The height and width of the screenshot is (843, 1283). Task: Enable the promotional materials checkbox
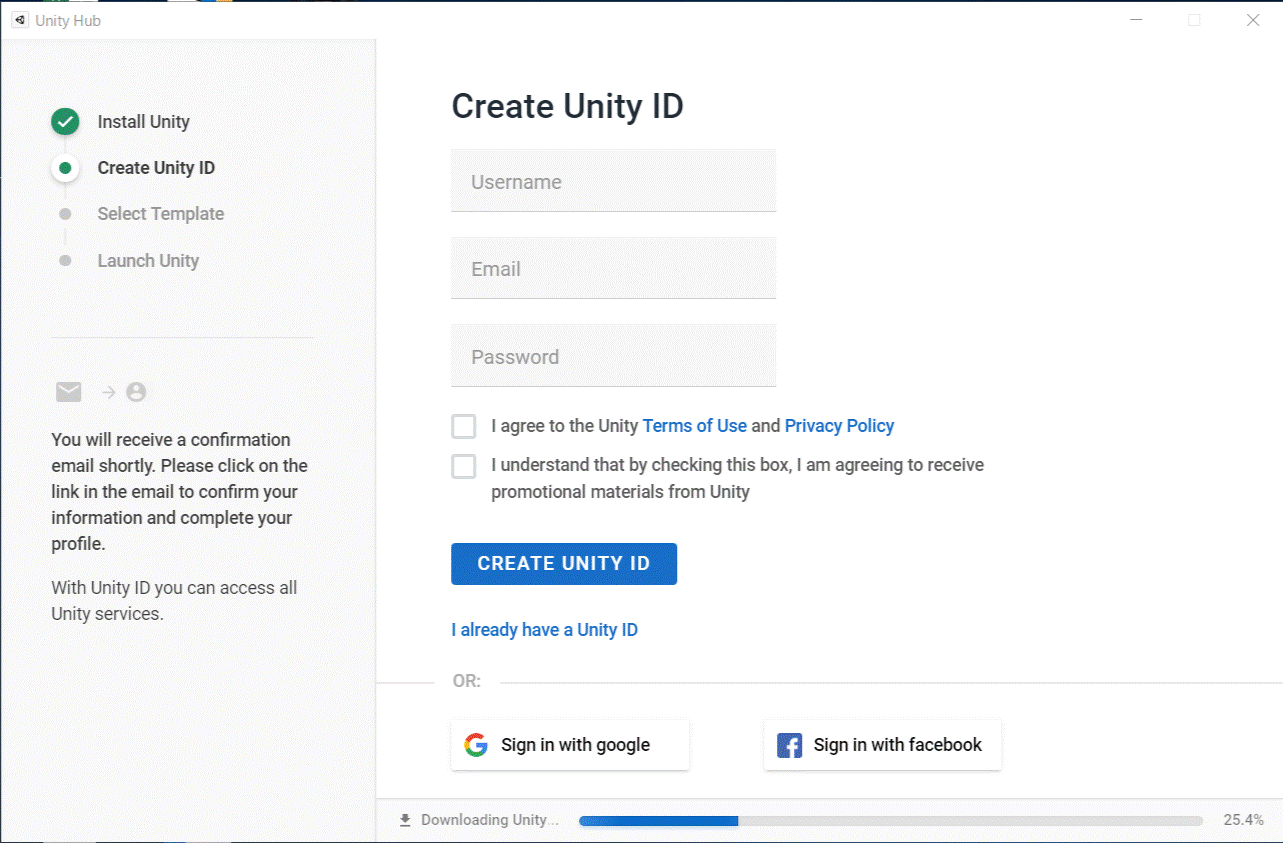(464, 466)
